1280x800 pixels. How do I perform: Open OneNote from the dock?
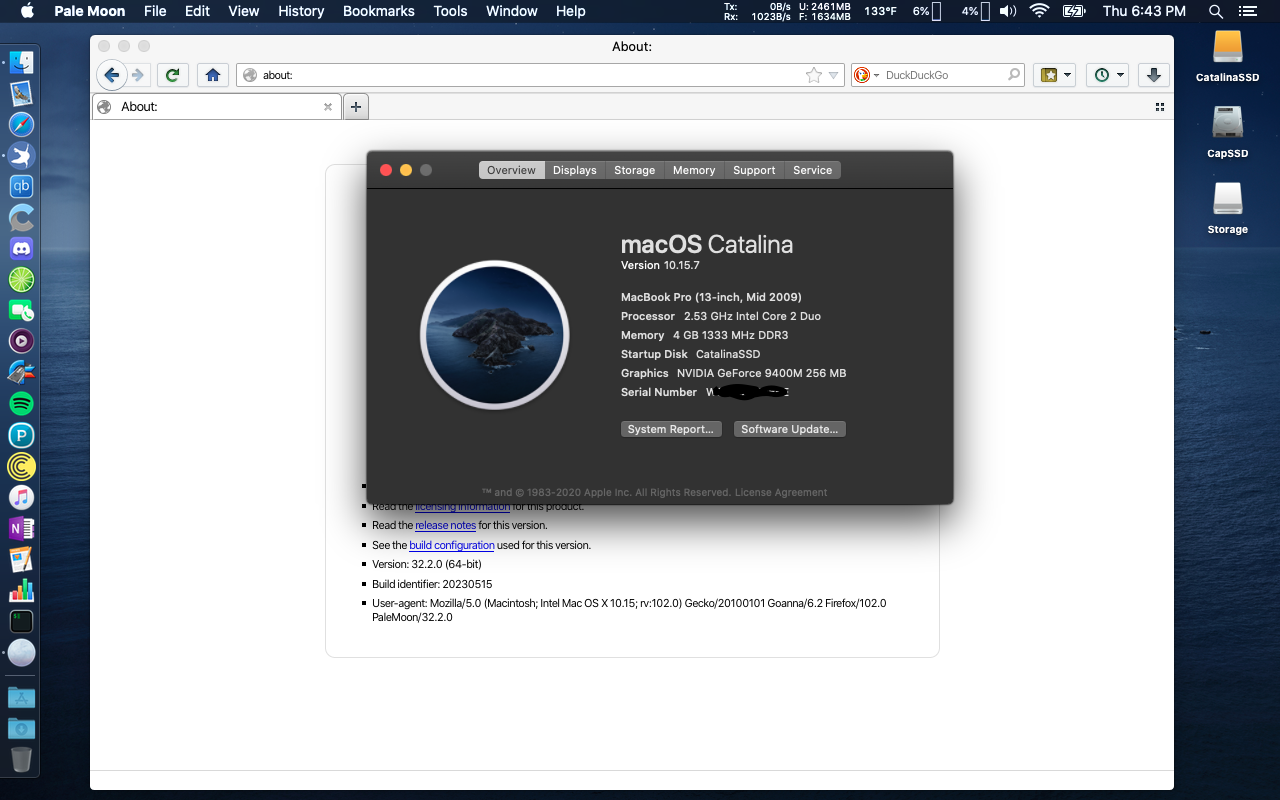(21, 528)
